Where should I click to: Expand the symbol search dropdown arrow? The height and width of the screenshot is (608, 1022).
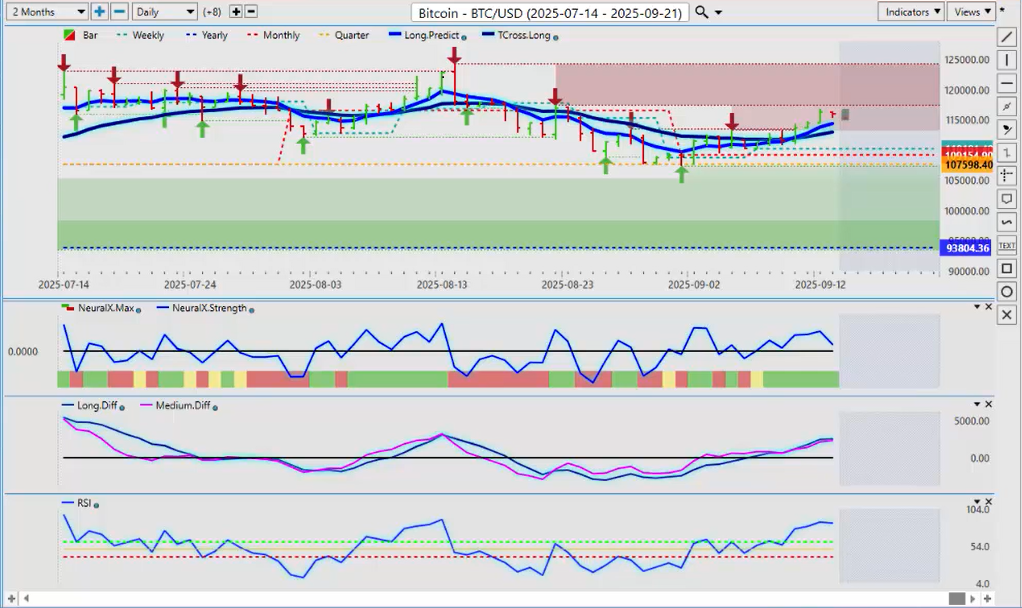pos(718,12)
